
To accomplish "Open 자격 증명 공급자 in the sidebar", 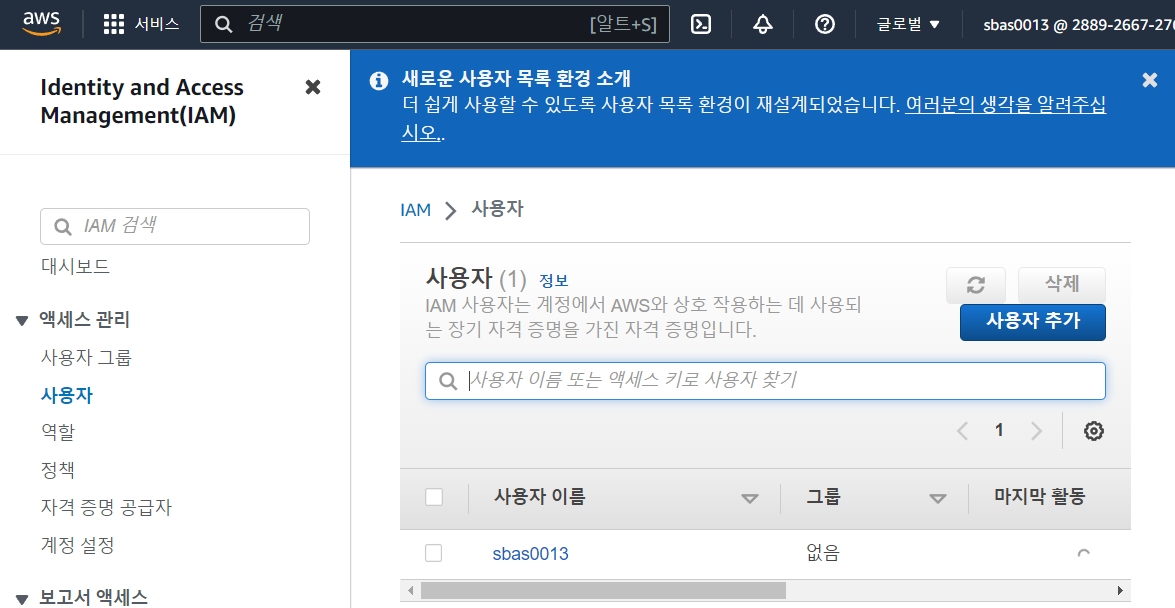I will (x=106, y=508).
